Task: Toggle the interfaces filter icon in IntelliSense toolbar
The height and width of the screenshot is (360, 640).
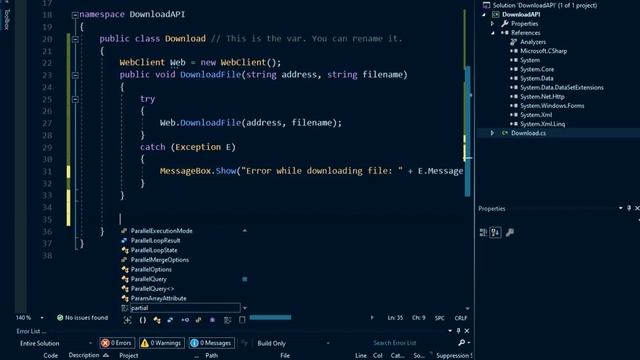Action: click(185, 320)
